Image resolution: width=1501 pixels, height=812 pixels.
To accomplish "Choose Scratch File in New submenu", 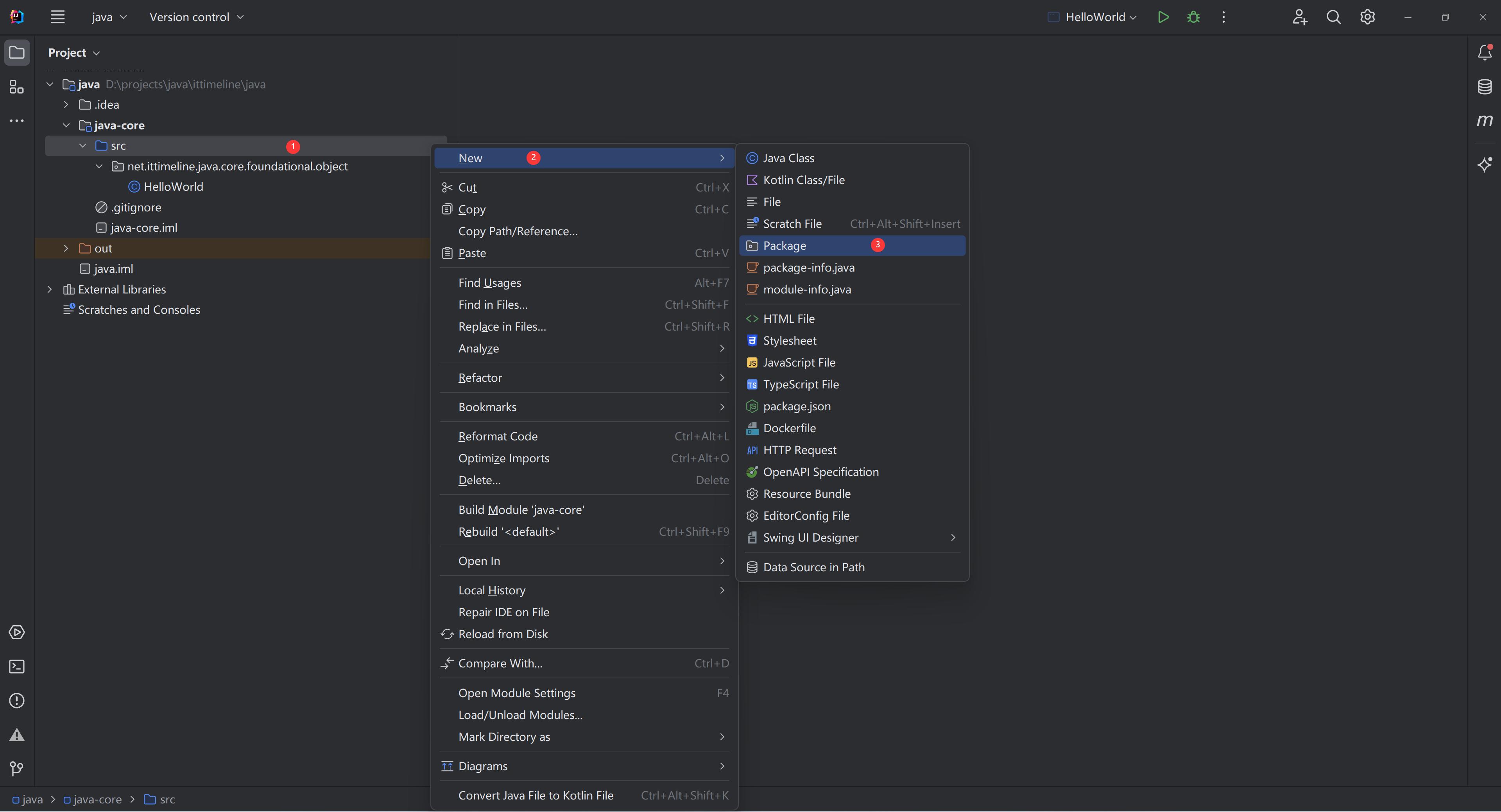I will pyautogui.click(x=852, y=224).
